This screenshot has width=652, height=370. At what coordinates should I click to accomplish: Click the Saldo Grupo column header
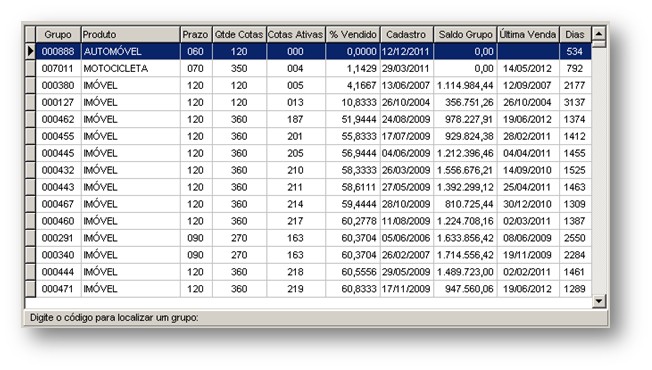pyautogui.click(x=465, y=35)
